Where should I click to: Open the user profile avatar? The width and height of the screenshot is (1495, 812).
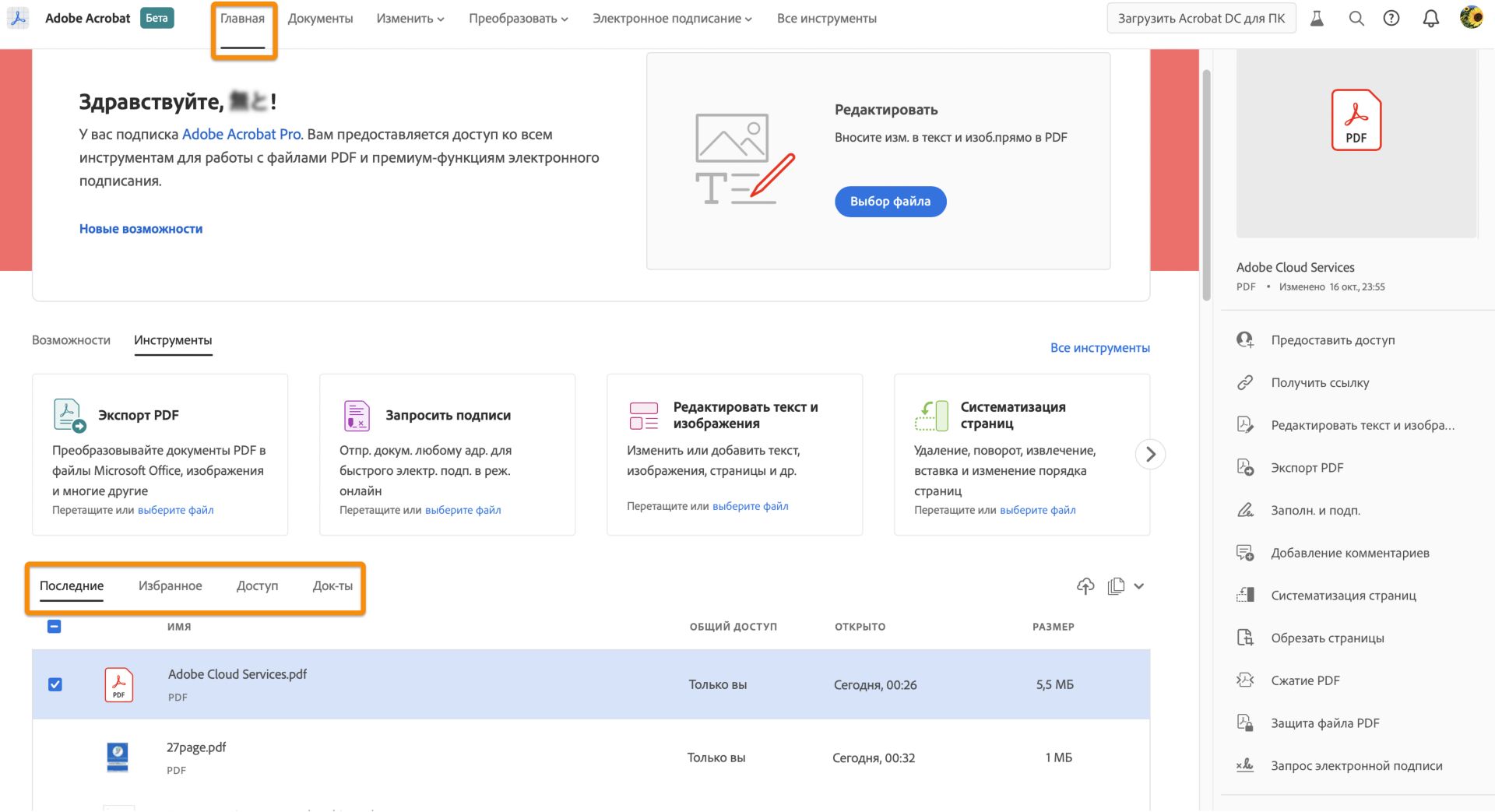click(1471, 17)
